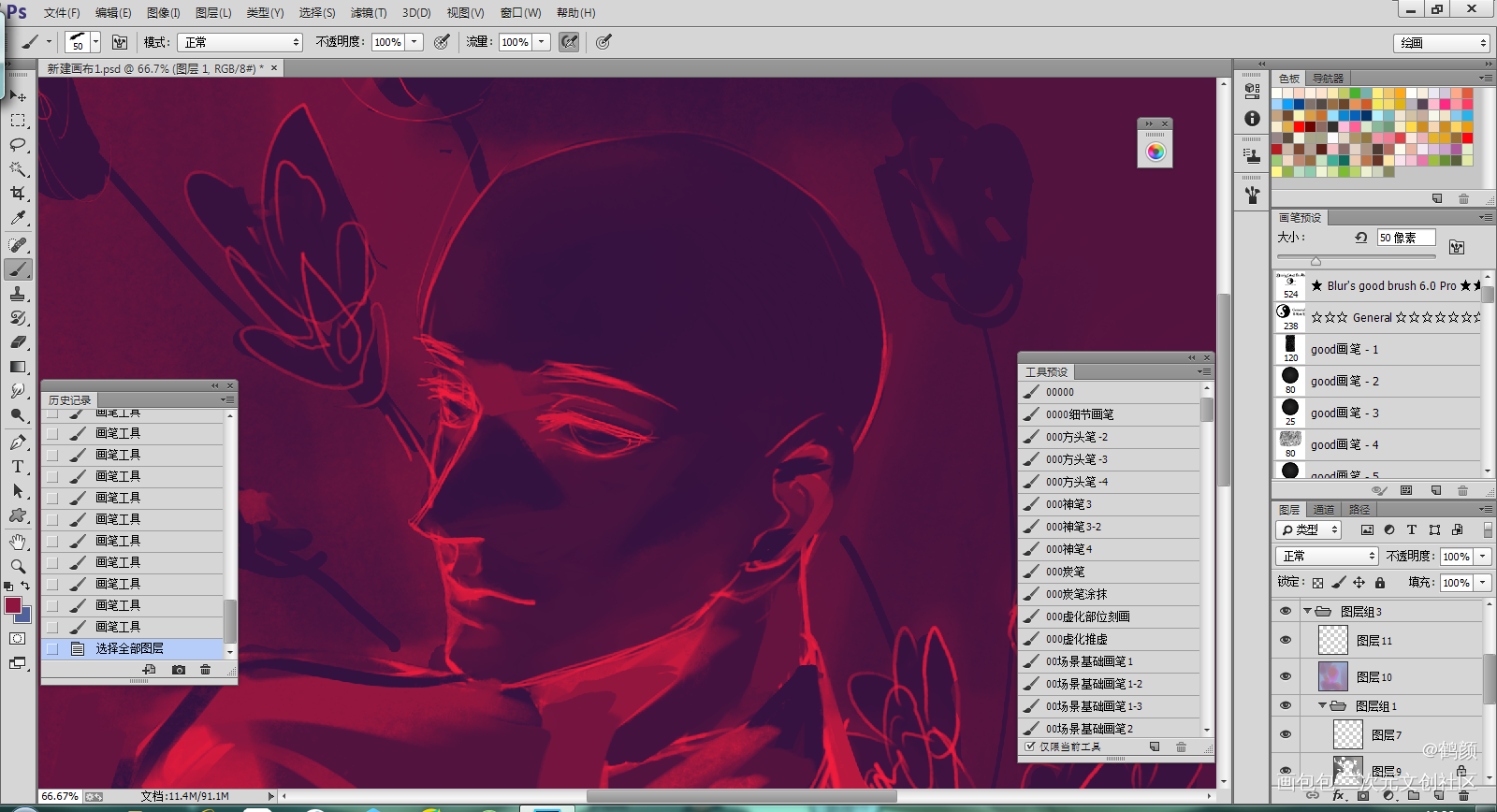Select the Clone Stamp tool
The height and width of the screenshot is (812, 1497).
click(x=18, y=294)
